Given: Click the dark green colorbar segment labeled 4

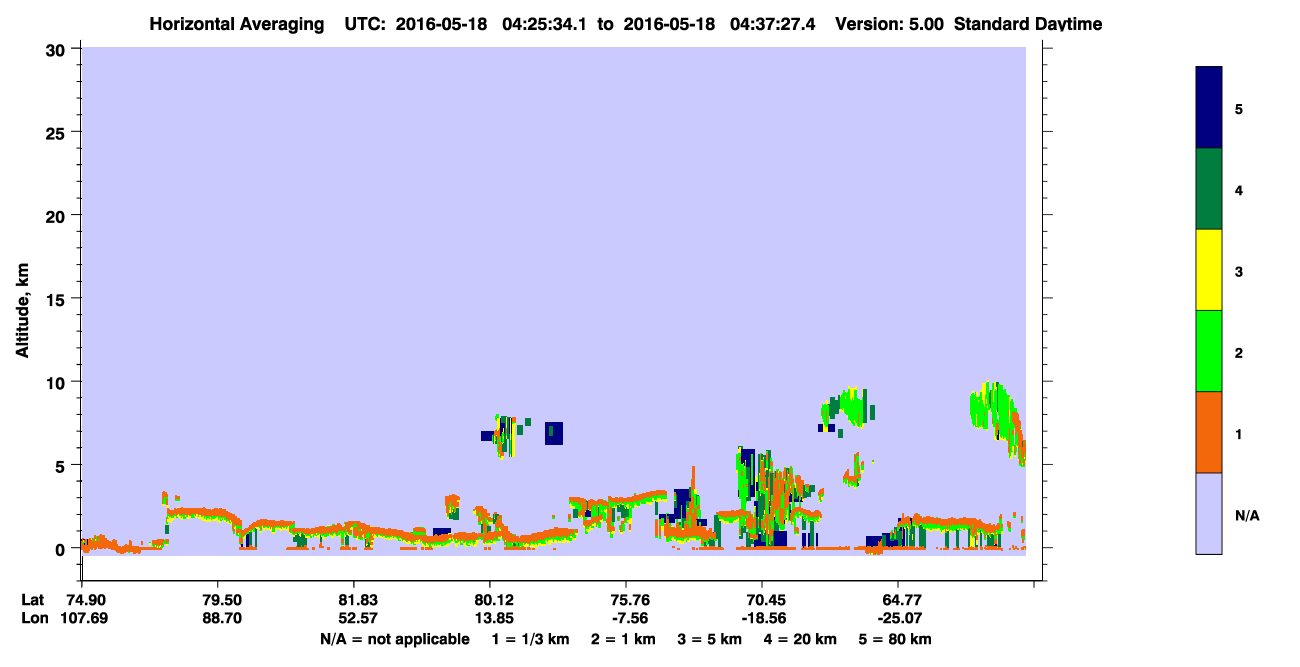Looking at the screenshot, I should click(x=1209, y=189).
